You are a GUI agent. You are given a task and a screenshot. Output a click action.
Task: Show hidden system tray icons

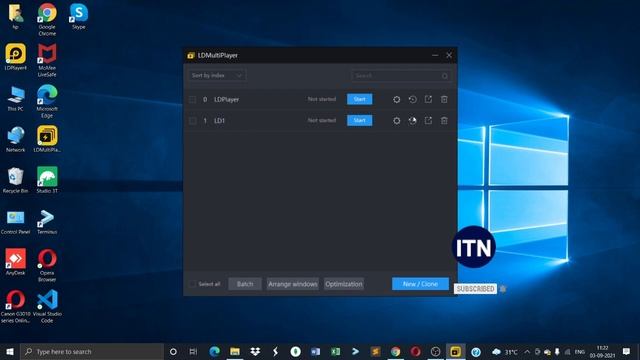527,351
